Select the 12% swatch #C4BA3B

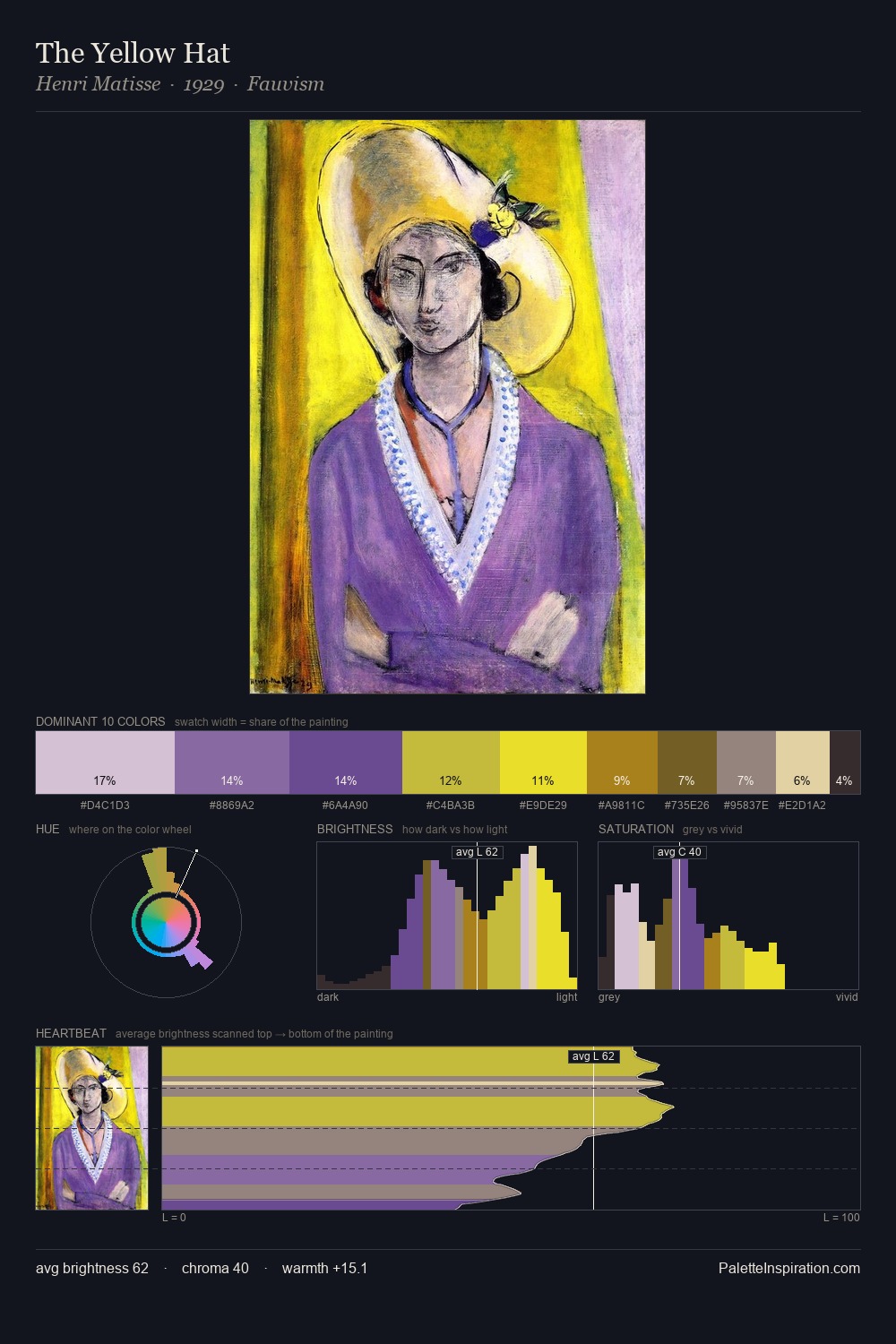[451, 762]
